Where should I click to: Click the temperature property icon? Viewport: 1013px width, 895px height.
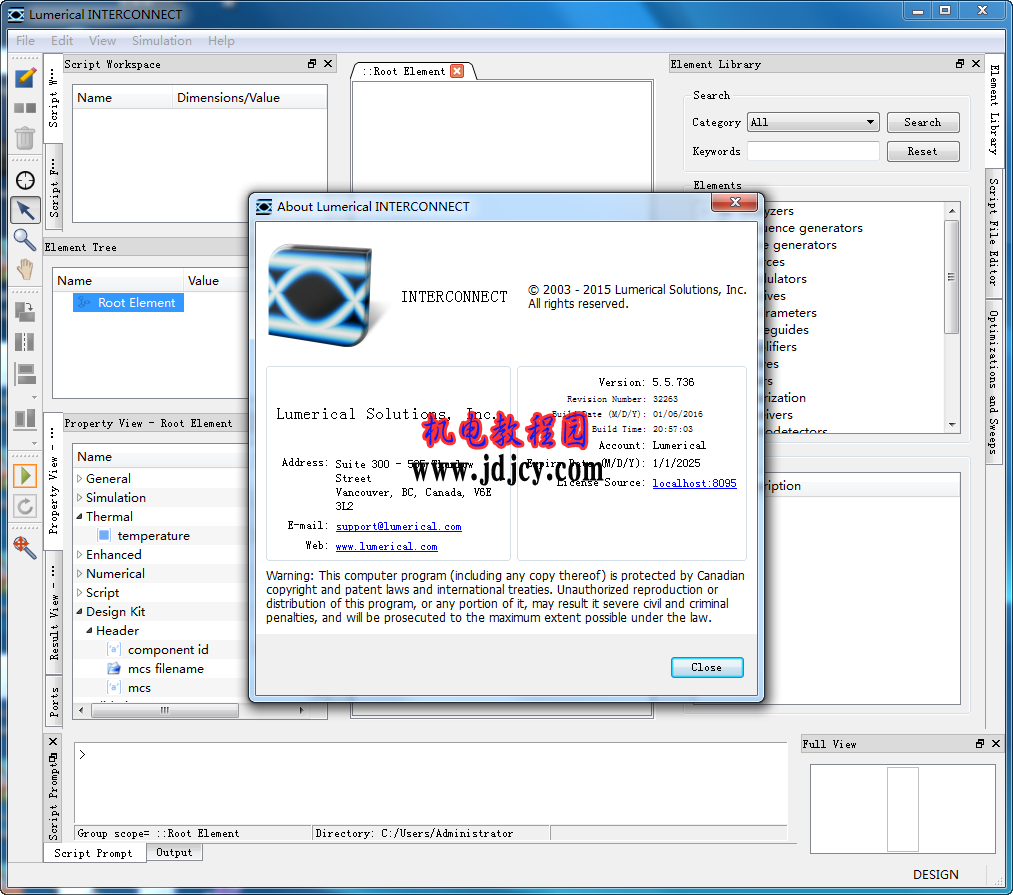(103, 535)
